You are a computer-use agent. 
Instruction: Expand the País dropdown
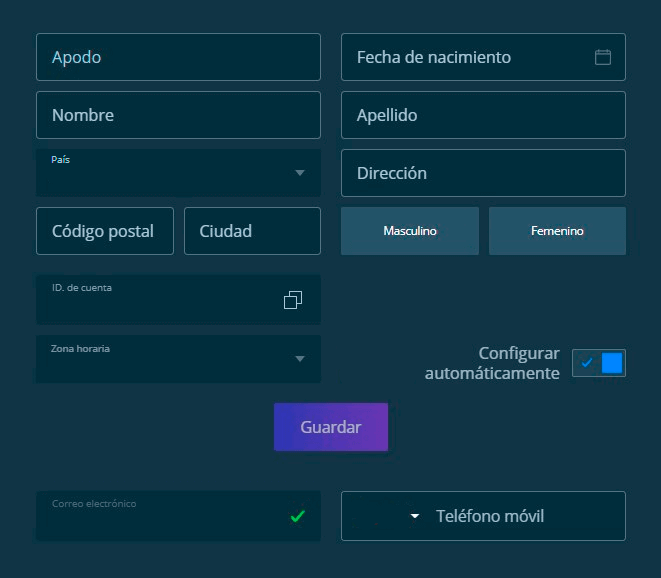299,173
